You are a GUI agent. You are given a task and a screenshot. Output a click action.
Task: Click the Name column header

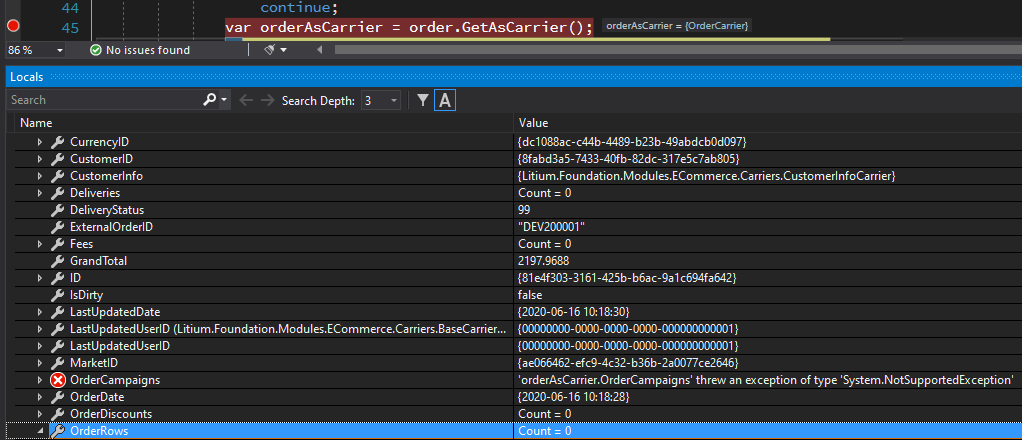click(x=264, y=123)
